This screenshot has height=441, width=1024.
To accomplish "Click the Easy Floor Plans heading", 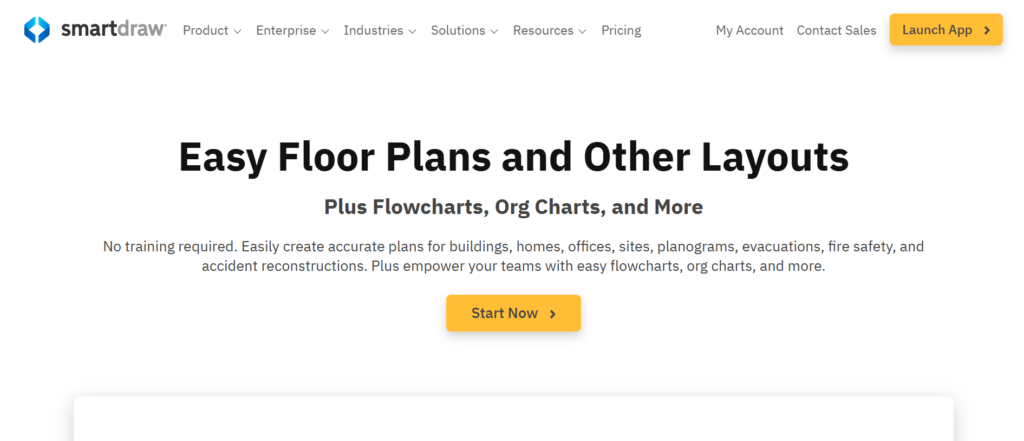I will [513, 157].
